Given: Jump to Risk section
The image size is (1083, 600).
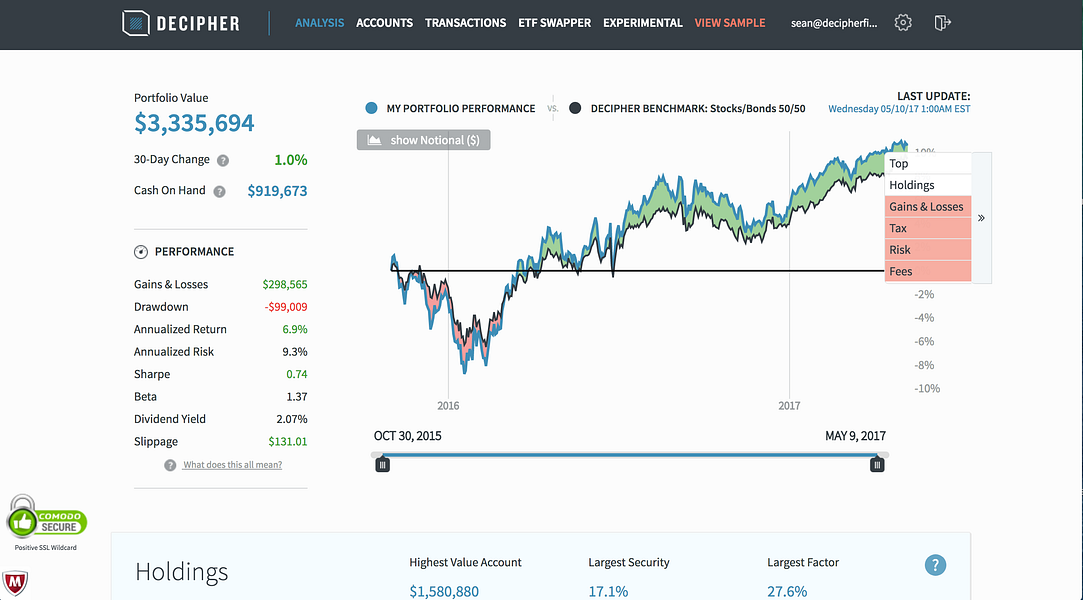Looking at the screenshot, I should coord(928,249).
